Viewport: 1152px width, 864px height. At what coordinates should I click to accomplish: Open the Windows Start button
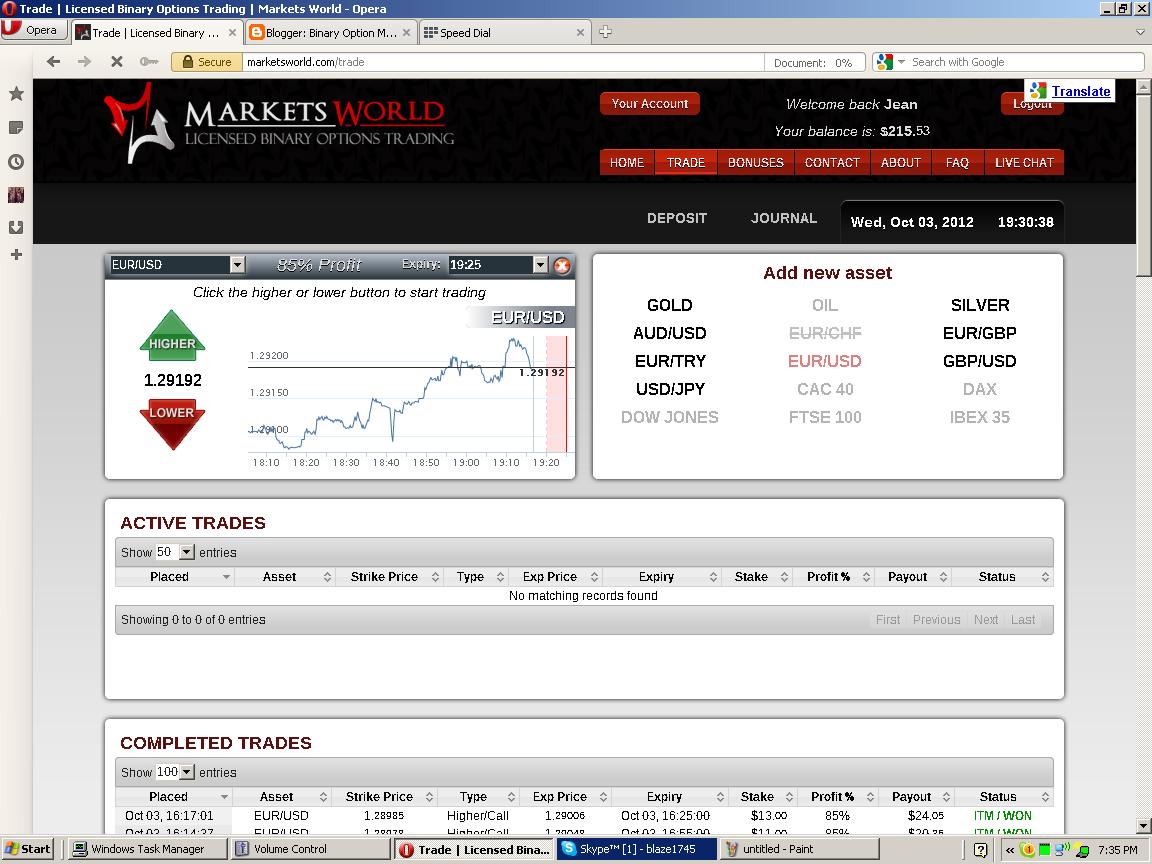click(x=27, y=849)
